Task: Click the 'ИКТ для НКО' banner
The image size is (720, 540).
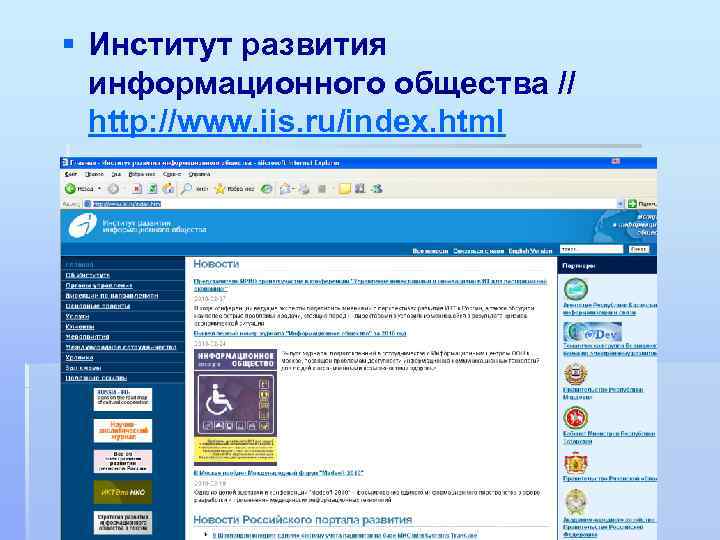Action: [x=123, y=492]
